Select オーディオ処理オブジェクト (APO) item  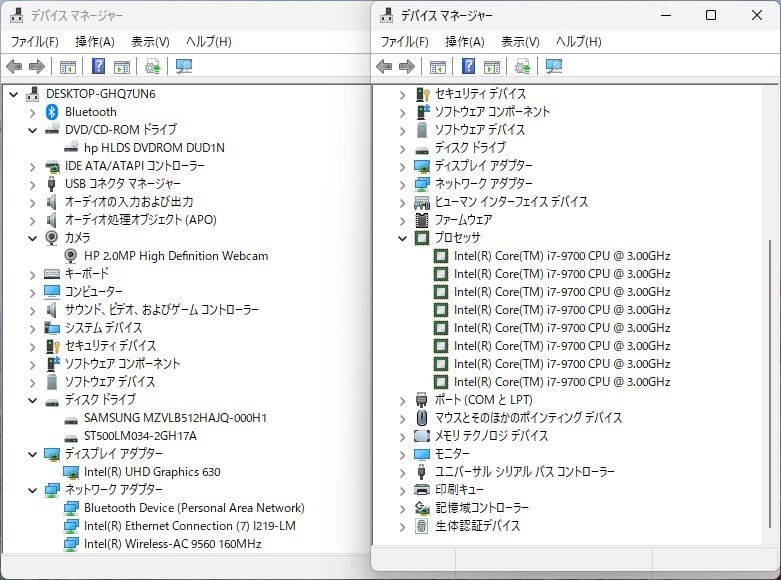(140, 220)
